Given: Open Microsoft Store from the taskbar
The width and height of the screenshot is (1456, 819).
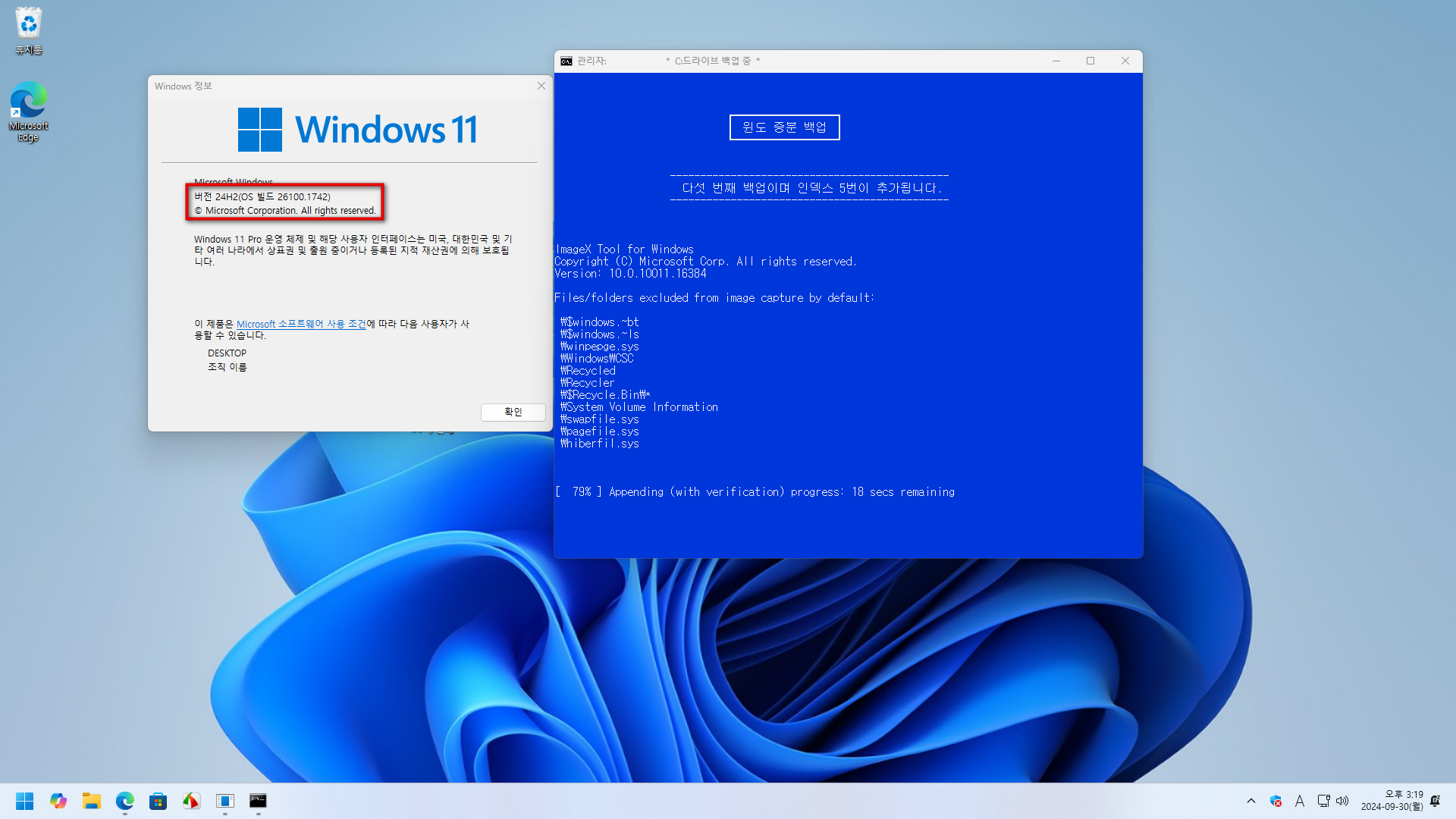Looking at the screenshot, I should tap(158, 801).
